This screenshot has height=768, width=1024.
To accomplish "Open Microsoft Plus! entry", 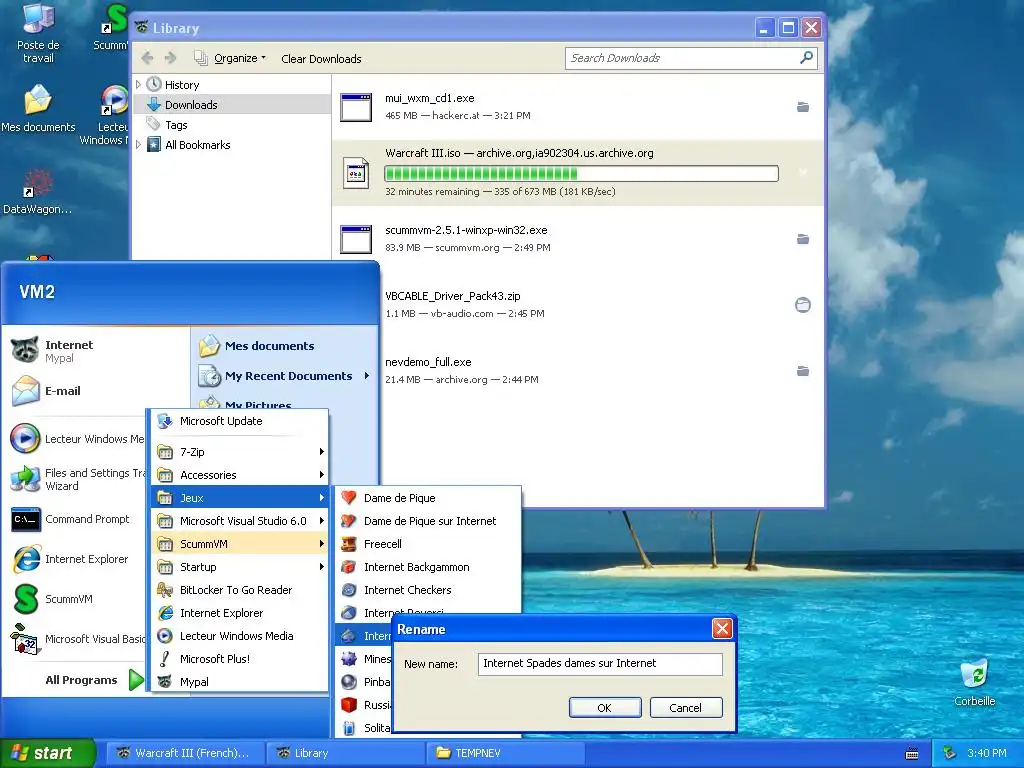I will [239, 659].
